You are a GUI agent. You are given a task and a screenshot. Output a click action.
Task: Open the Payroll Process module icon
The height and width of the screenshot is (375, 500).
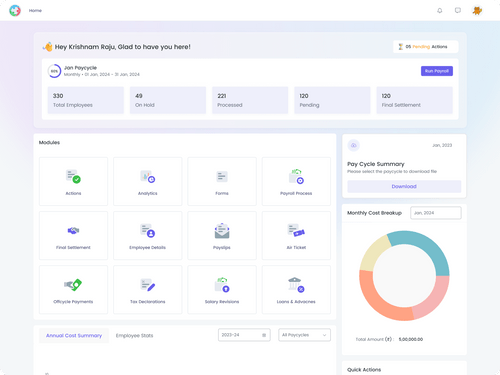[296, 176]
